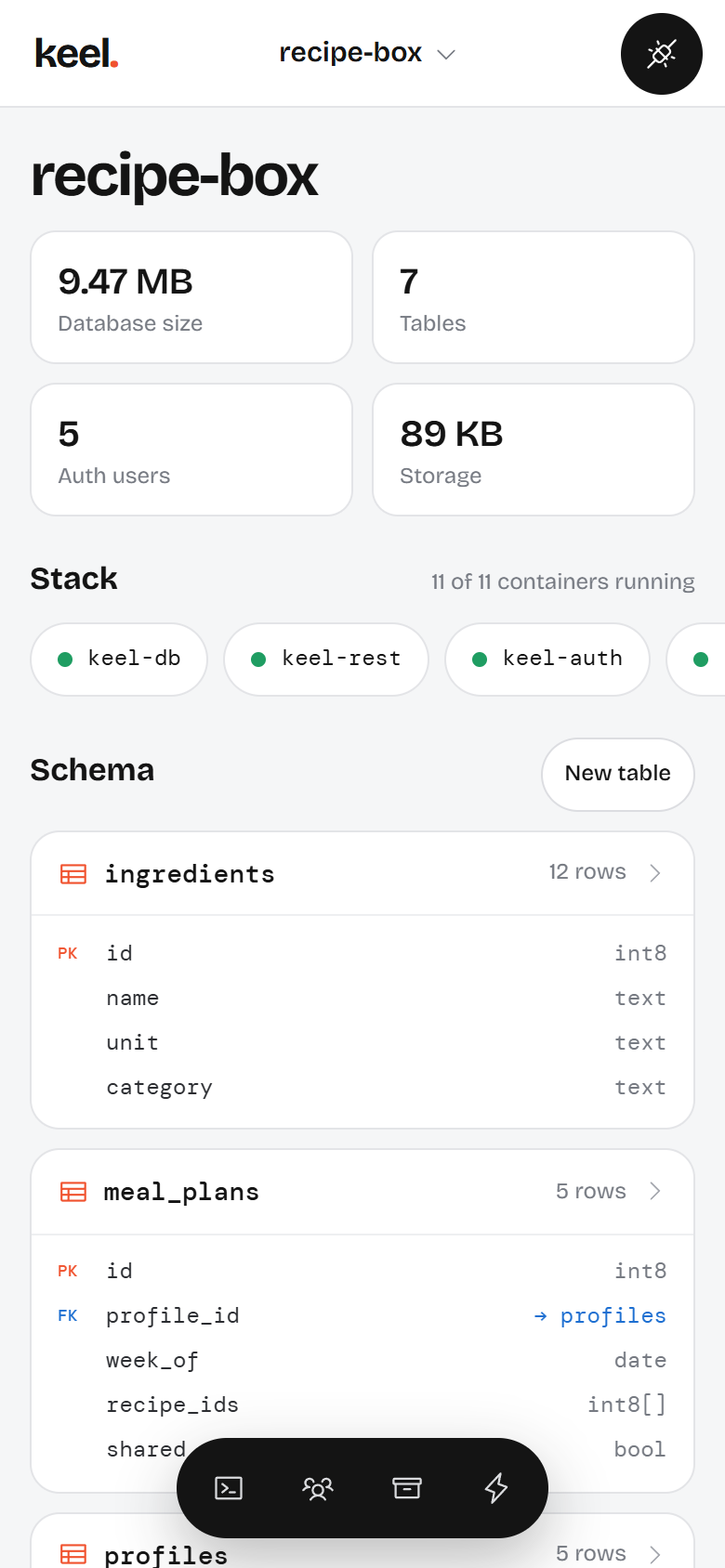Open the users icon in bottom bar
Image resolution: width=725 pixels, height=1568 pixels.
pyautogui.click(x=318, y=1488)
